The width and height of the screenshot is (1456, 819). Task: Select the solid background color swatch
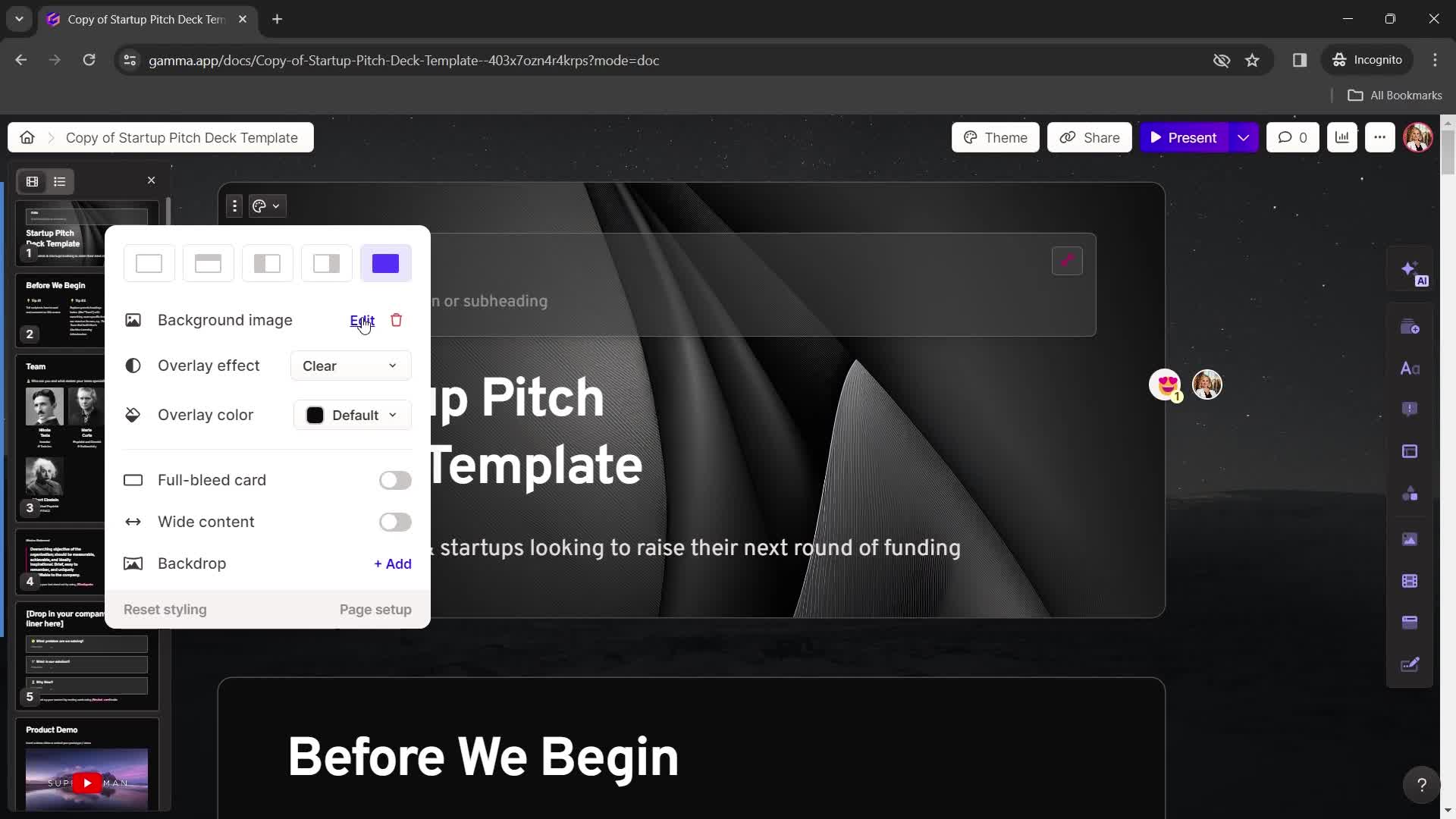[x=387, y=263]
